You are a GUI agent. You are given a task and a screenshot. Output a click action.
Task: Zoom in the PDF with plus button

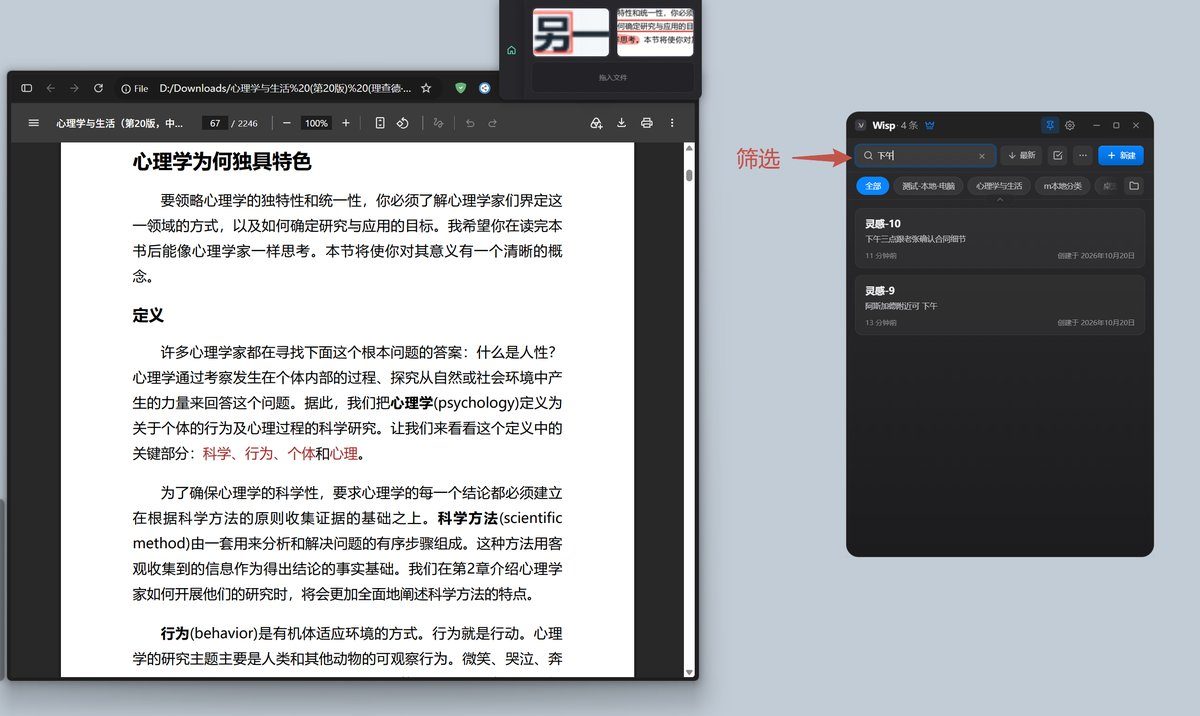pyautogui.click(x=346, y=123)
